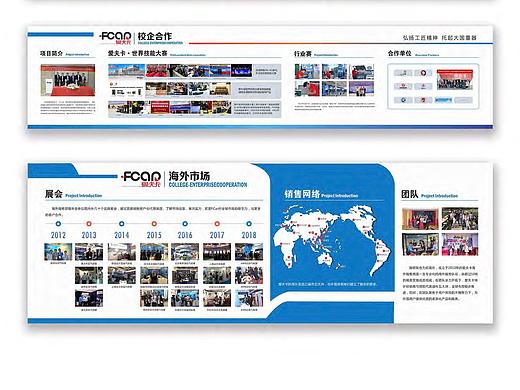The height and width of the screenshot is (390, 520).
Task: Click the 销售网络 section heading
Action: coord(302,194)
